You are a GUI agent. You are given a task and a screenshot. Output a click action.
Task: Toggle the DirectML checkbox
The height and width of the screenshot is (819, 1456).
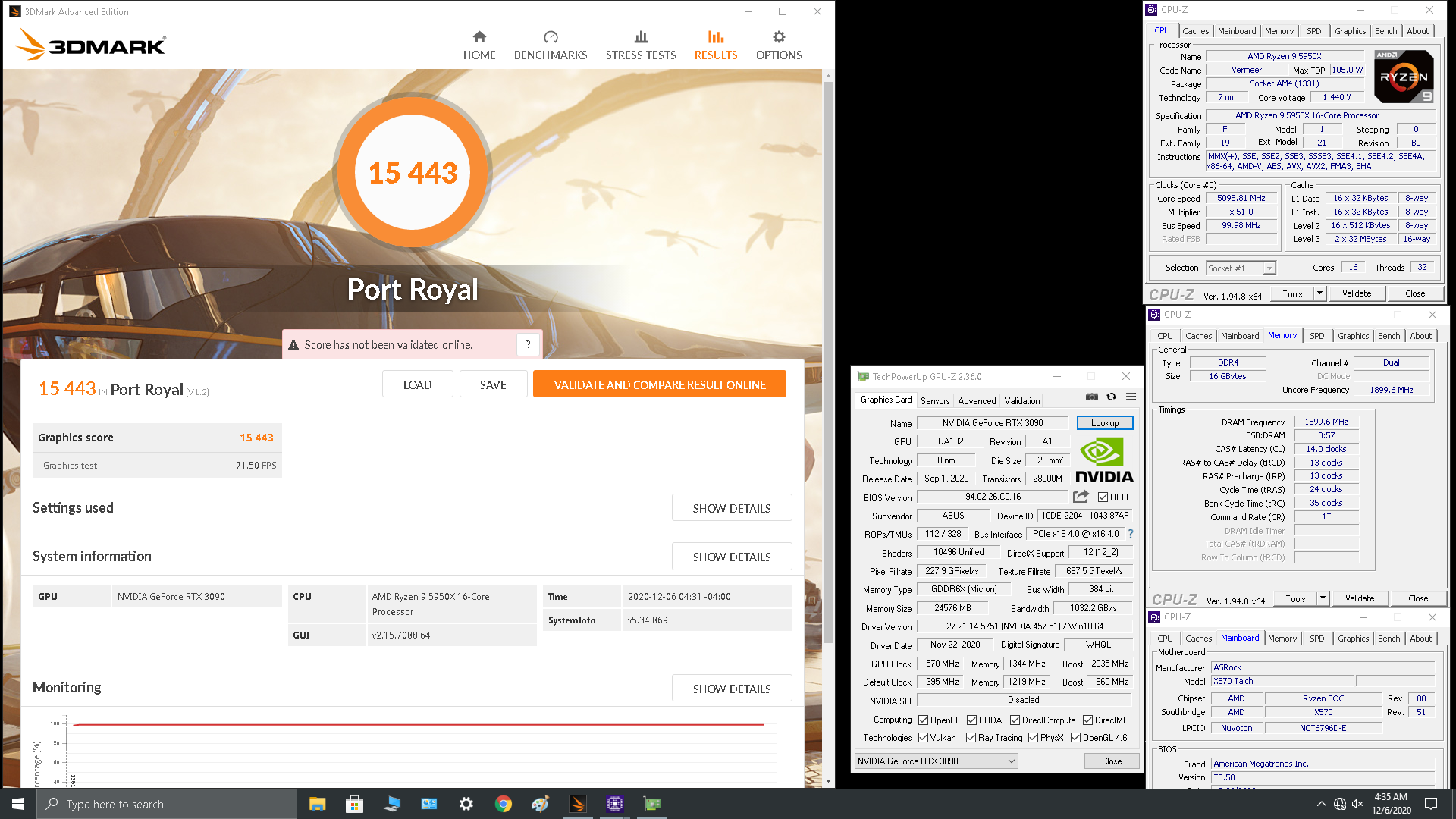(1087, 720)
